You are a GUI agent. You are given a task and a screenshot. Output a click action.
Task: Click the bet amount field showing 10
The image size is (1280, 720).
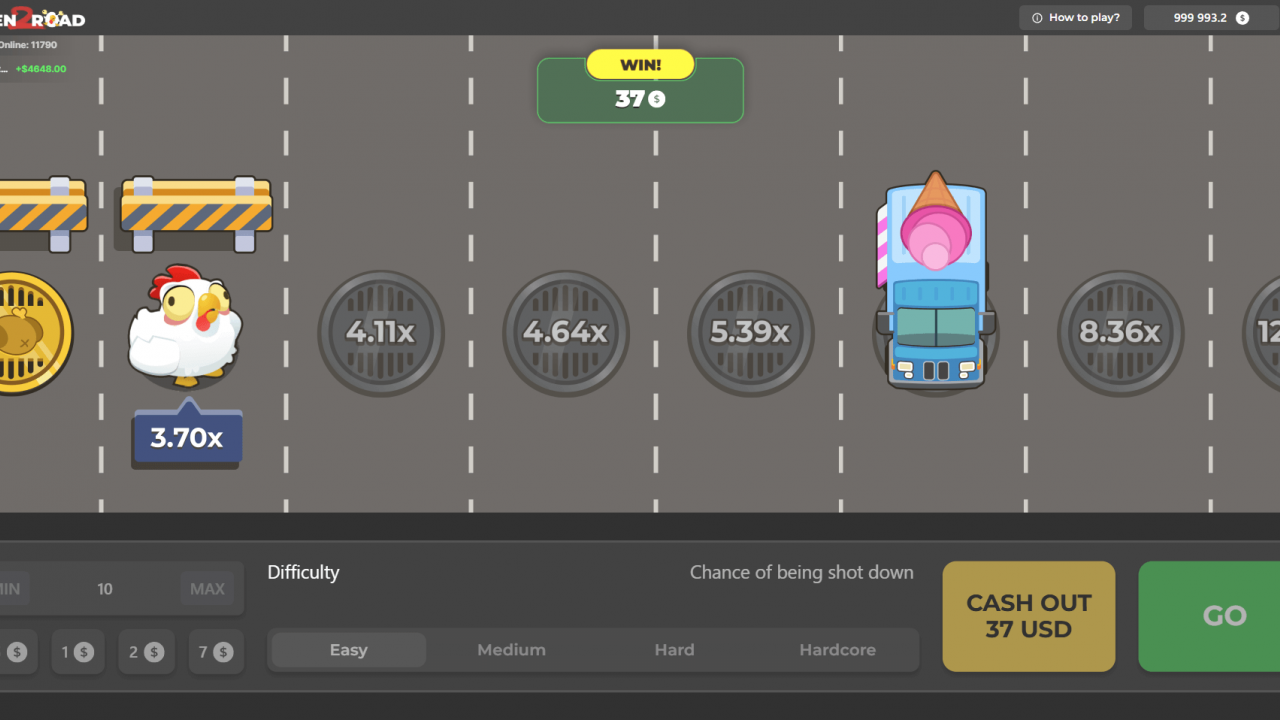click(x=105, y=588)
